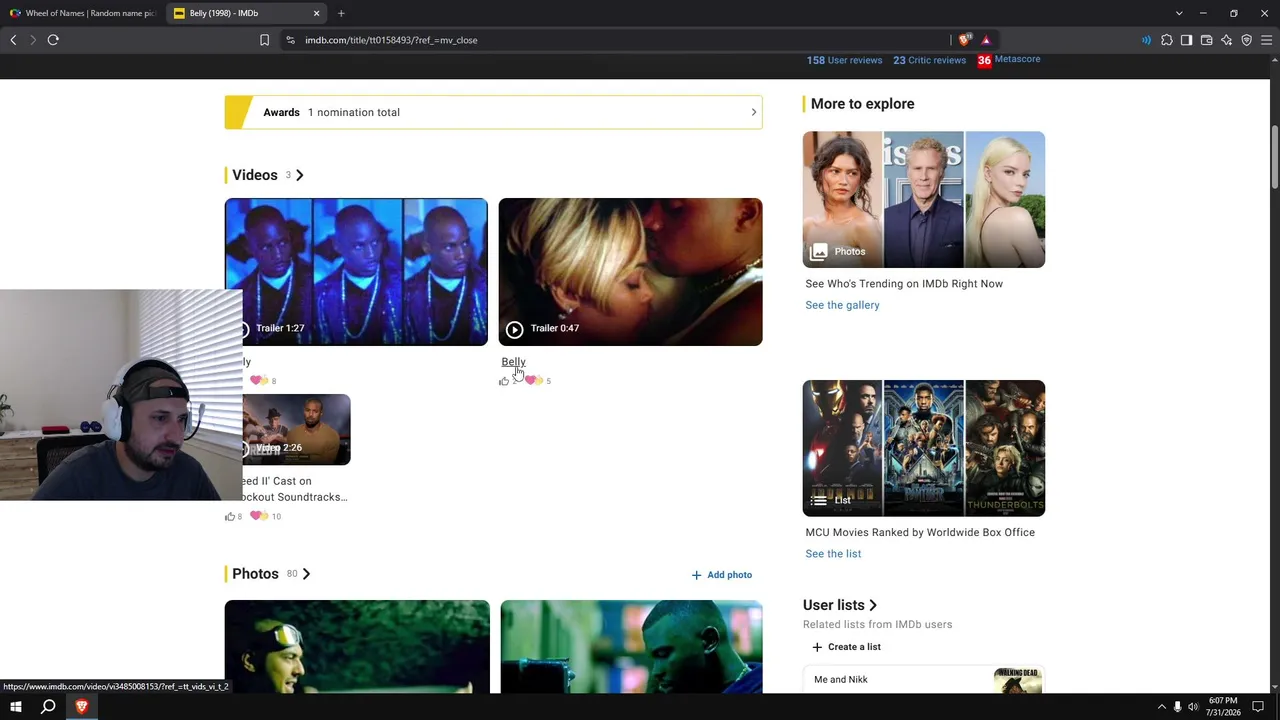The width and height of the screenshot is (1280, 720).
Task: Open the Trailer 1:27 video thumbnail
Action: (356, 272)
